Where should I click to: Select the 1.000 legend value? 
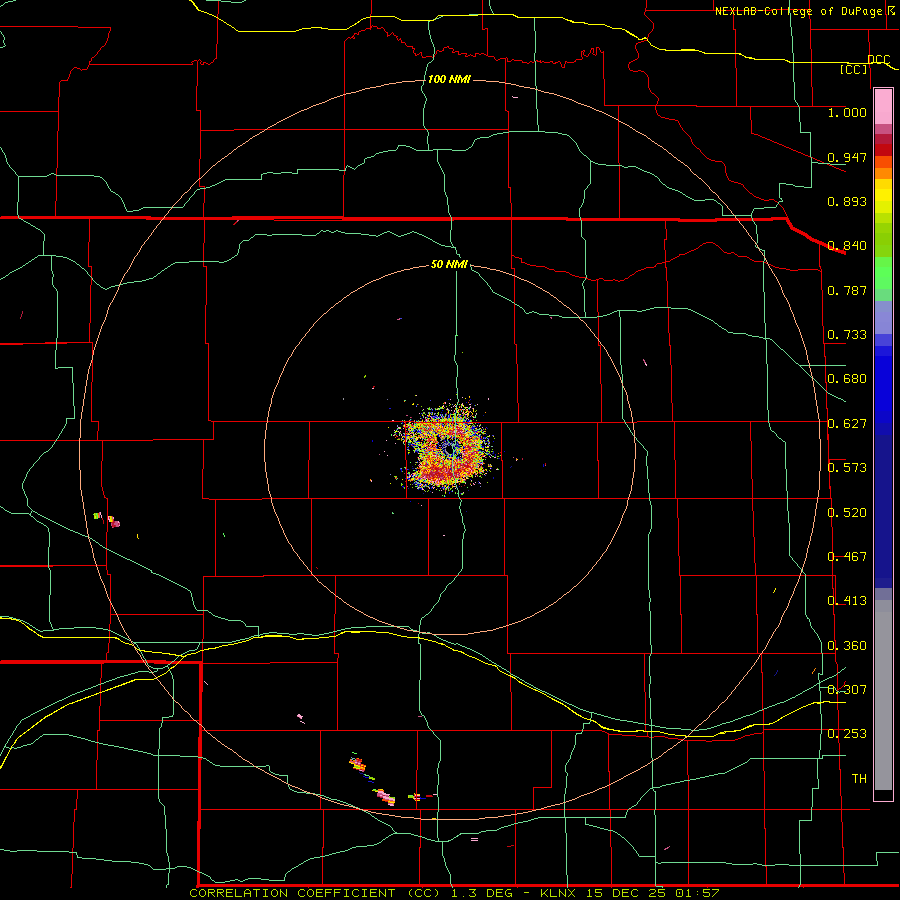[x=847, y=112]
